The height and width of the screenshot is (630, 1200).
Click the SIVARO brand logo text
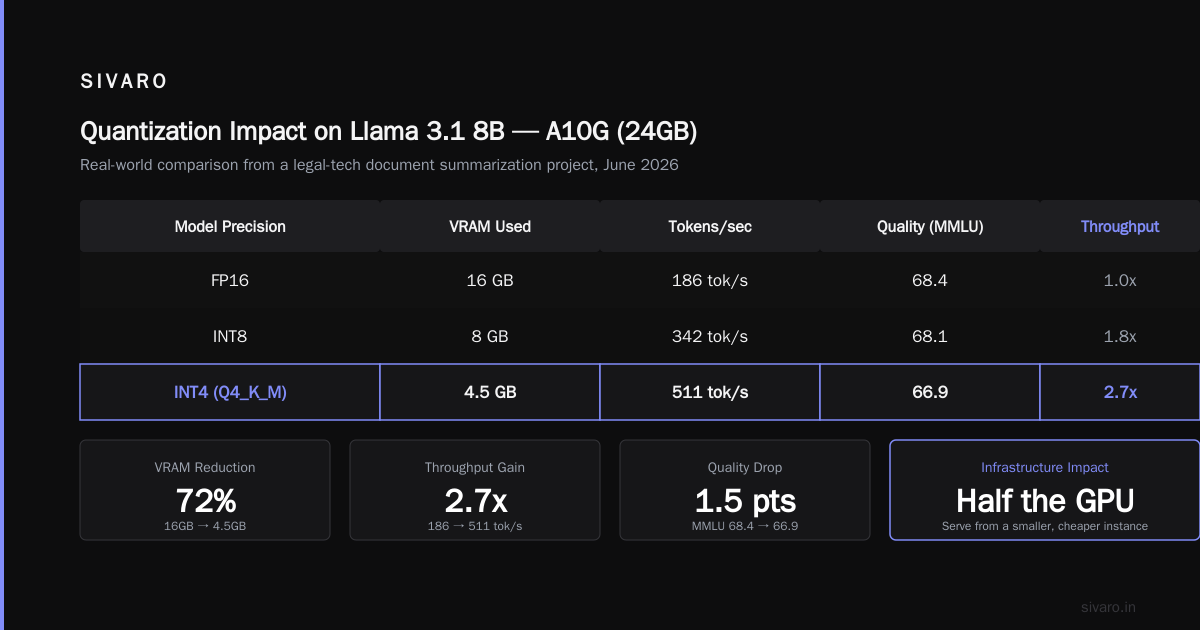coord(124,82)
